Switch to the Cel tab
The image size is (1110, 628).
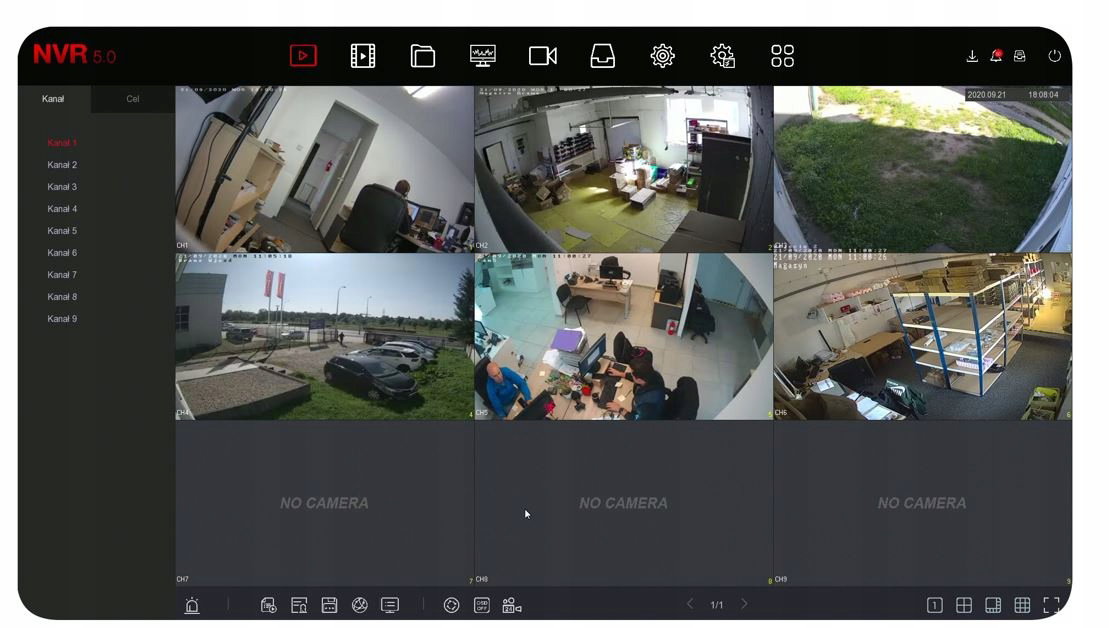[132, 99]
